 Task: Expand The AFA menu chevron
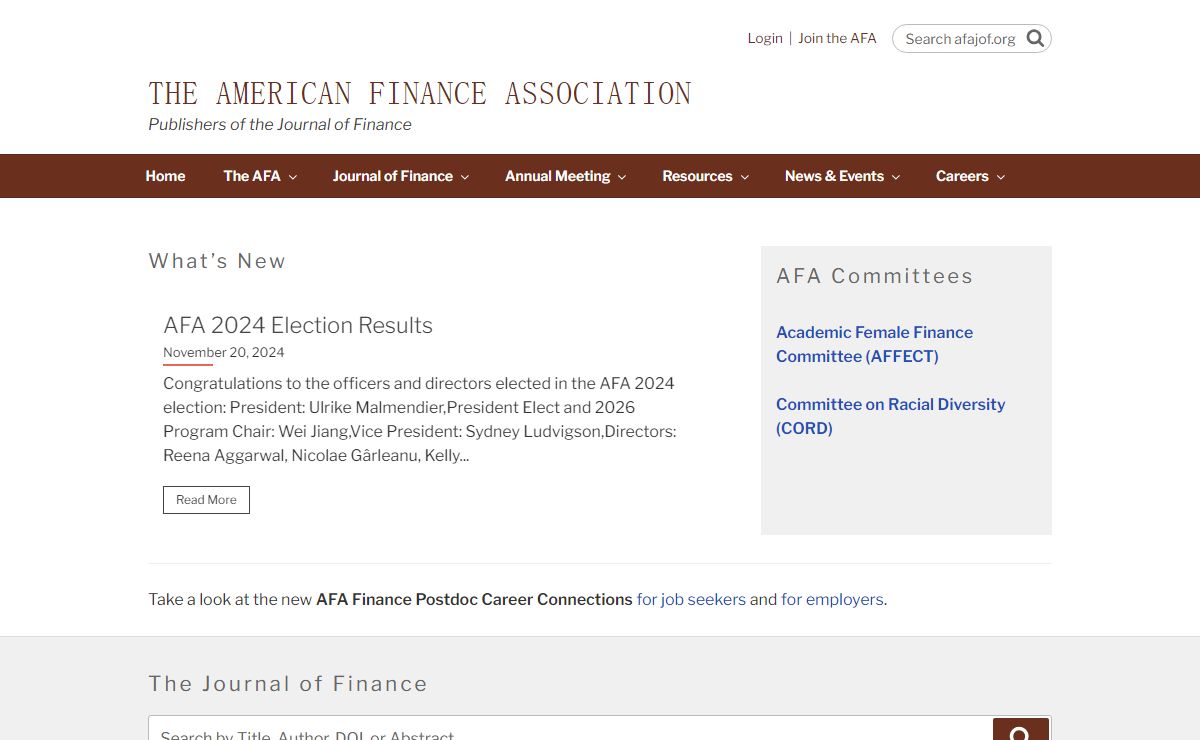[x=293, y=177]
